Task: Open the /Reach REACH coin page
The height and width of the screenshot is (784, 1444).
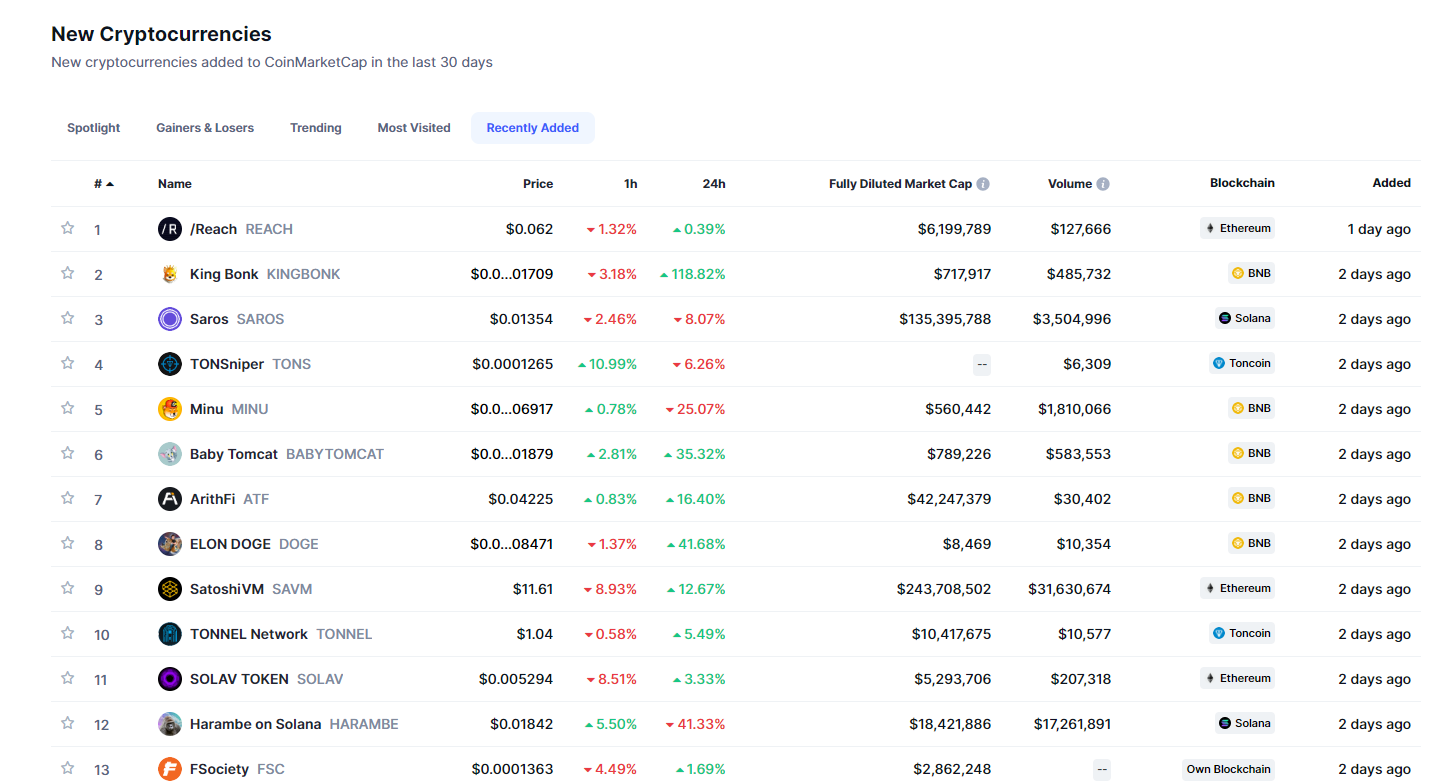Action: 241,229
